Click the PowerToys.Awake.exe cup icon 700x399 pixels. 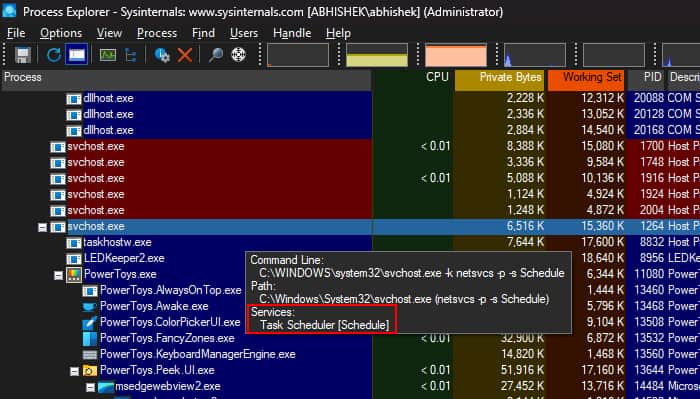(90, 307)
